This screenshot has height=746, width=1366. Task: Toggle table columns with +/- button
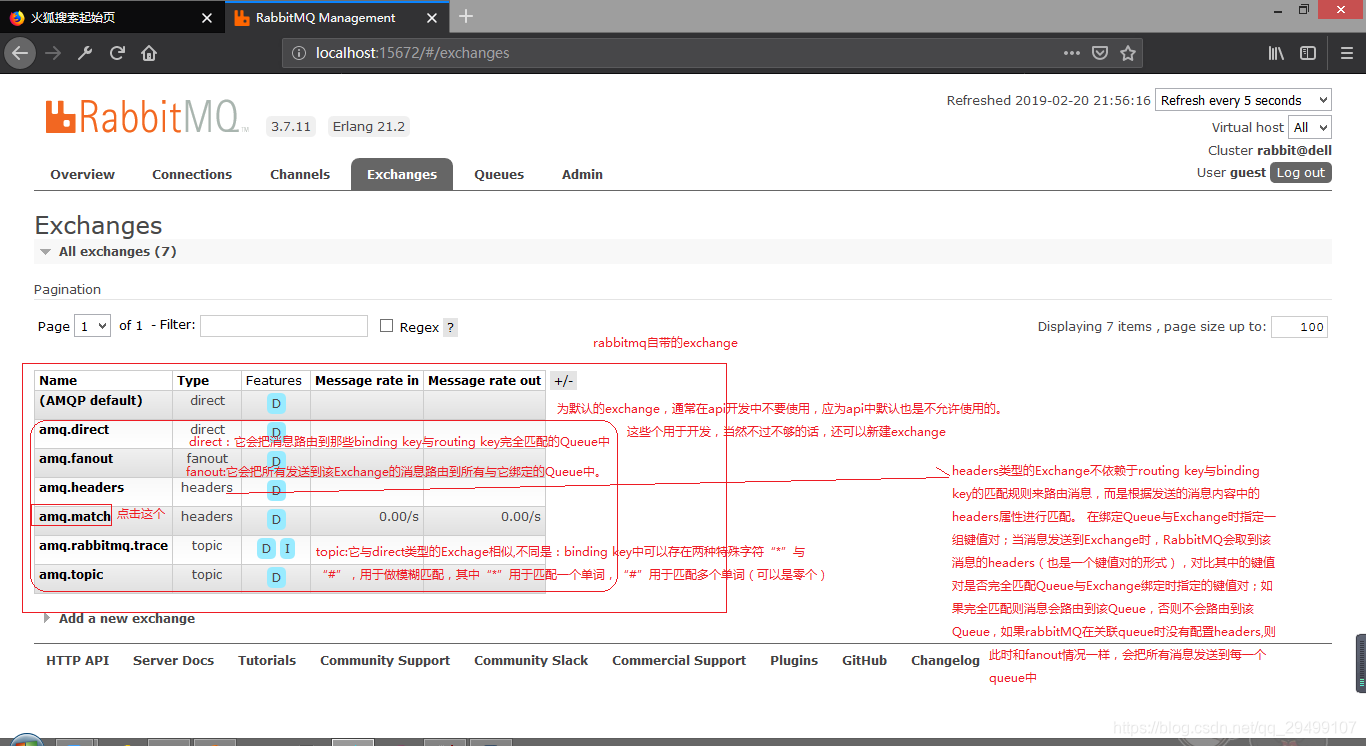(x=564, y=381)
